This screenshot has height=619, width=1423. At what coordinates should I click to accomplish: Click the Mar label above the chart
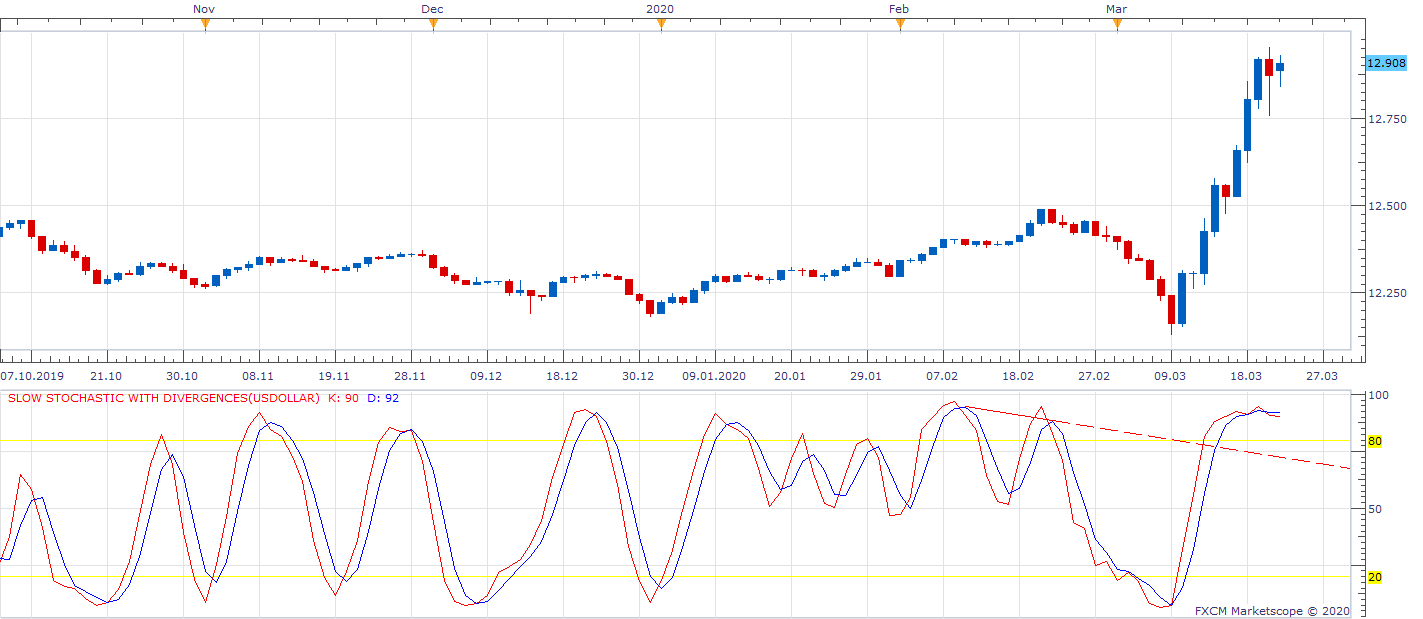(x=1116, y=9)
